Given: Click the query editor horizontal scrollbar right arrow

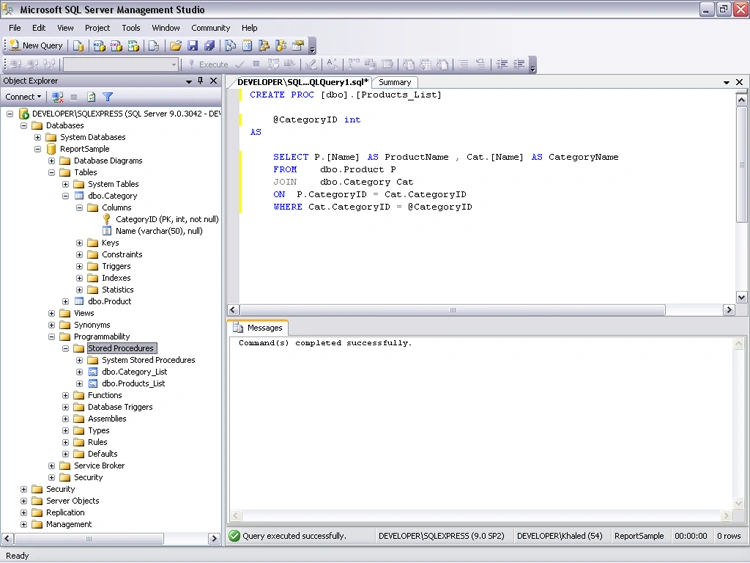Looking at the screenshot, I should pos(728,310).
